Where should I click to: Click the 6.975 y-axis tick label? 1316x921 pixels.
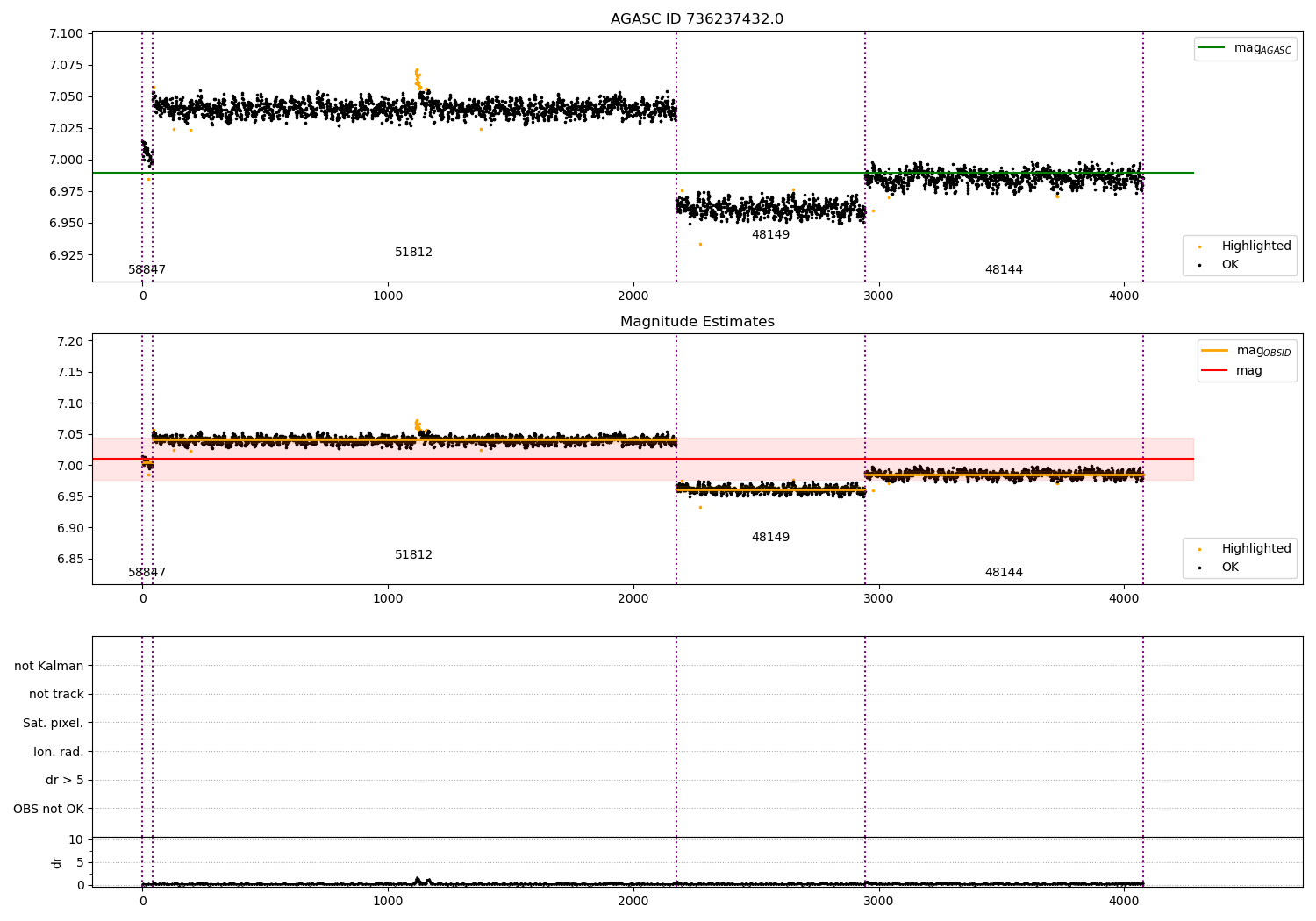pyautogui.click(x=66, y=191)
